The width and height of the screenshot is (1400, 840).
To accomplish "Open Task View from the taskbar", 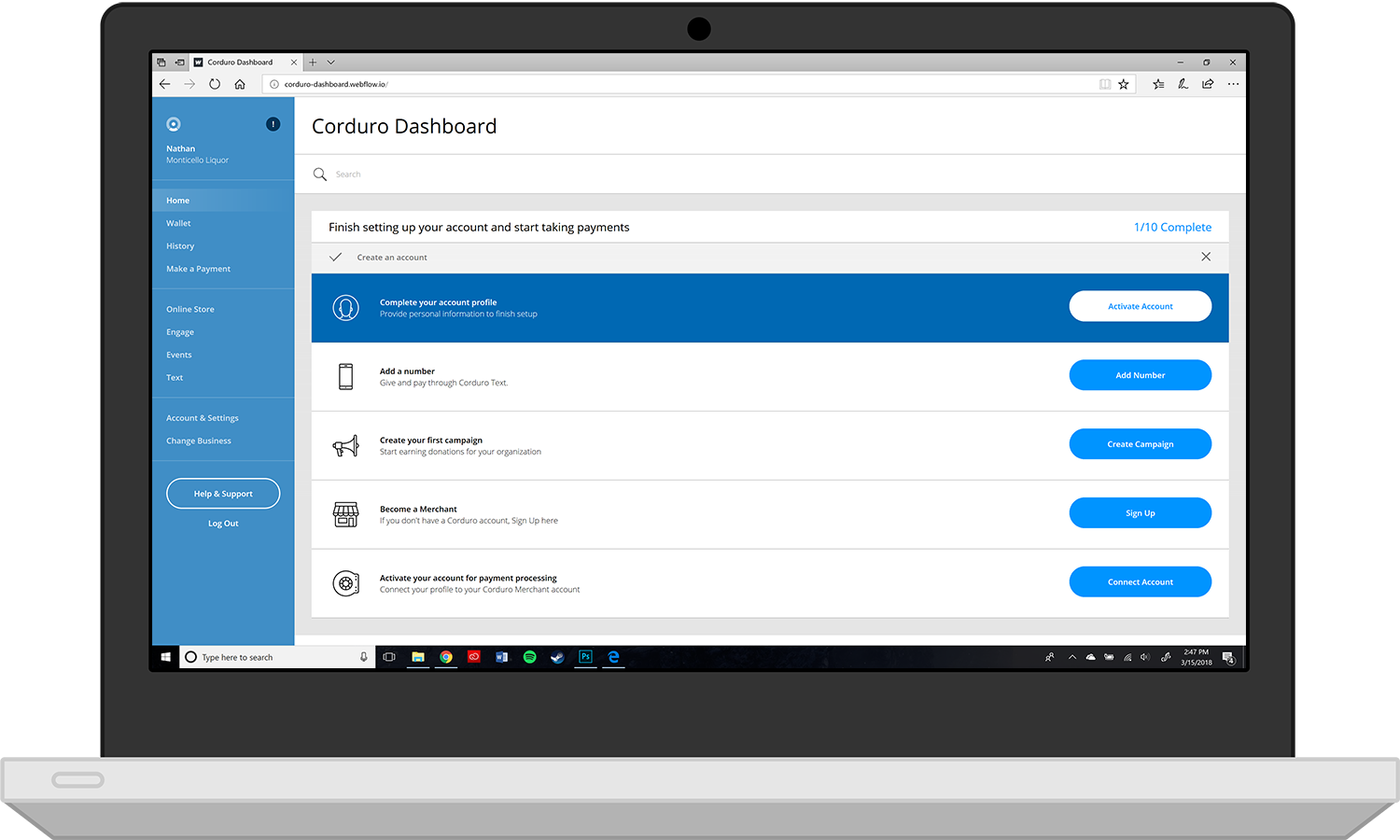I will 389,657.
